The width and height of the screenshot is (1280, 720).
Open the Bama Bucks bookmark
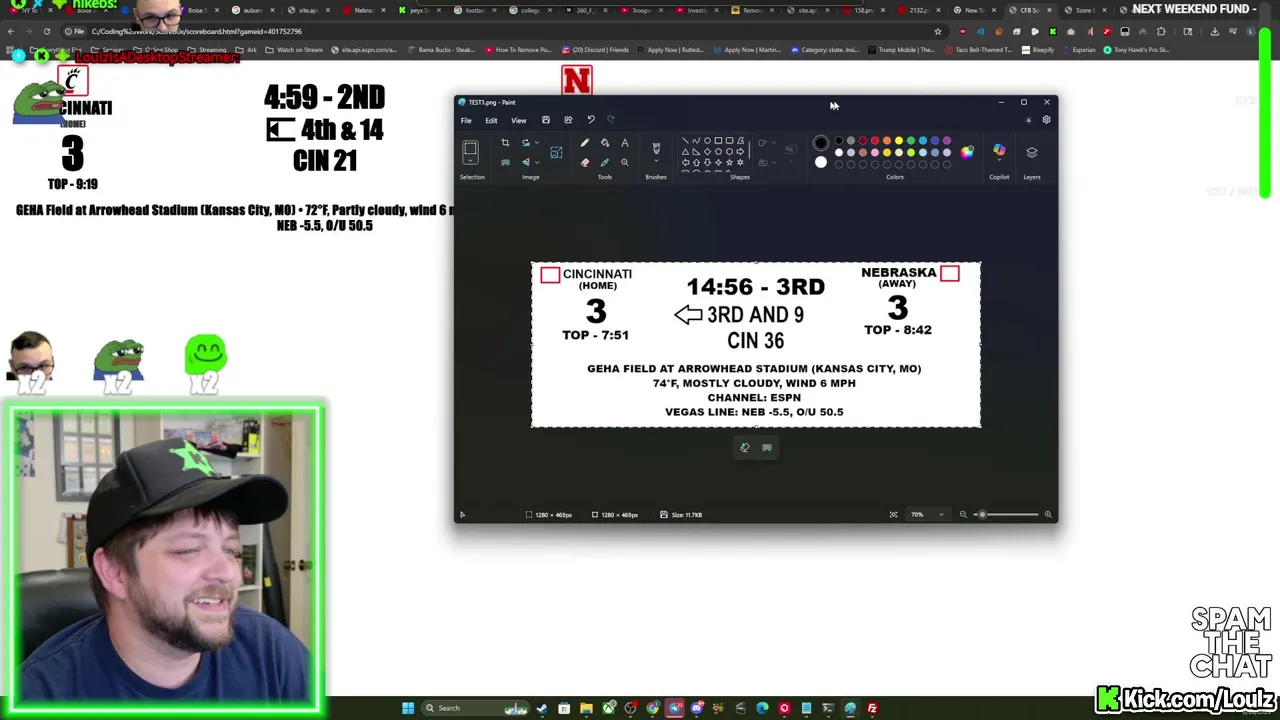[441, 49]
